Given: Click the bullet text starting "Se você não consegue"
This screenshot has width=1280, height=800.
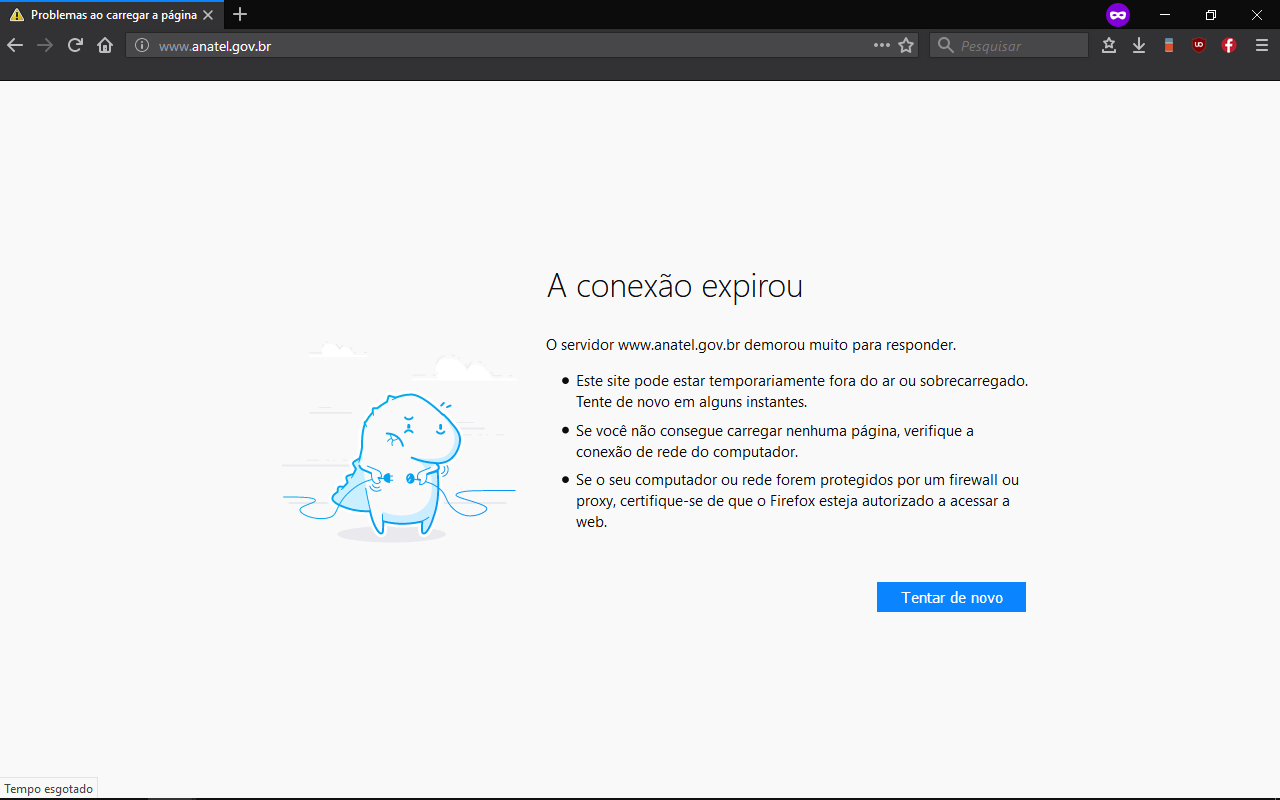Looking at the screenshot, I should 775,441.
